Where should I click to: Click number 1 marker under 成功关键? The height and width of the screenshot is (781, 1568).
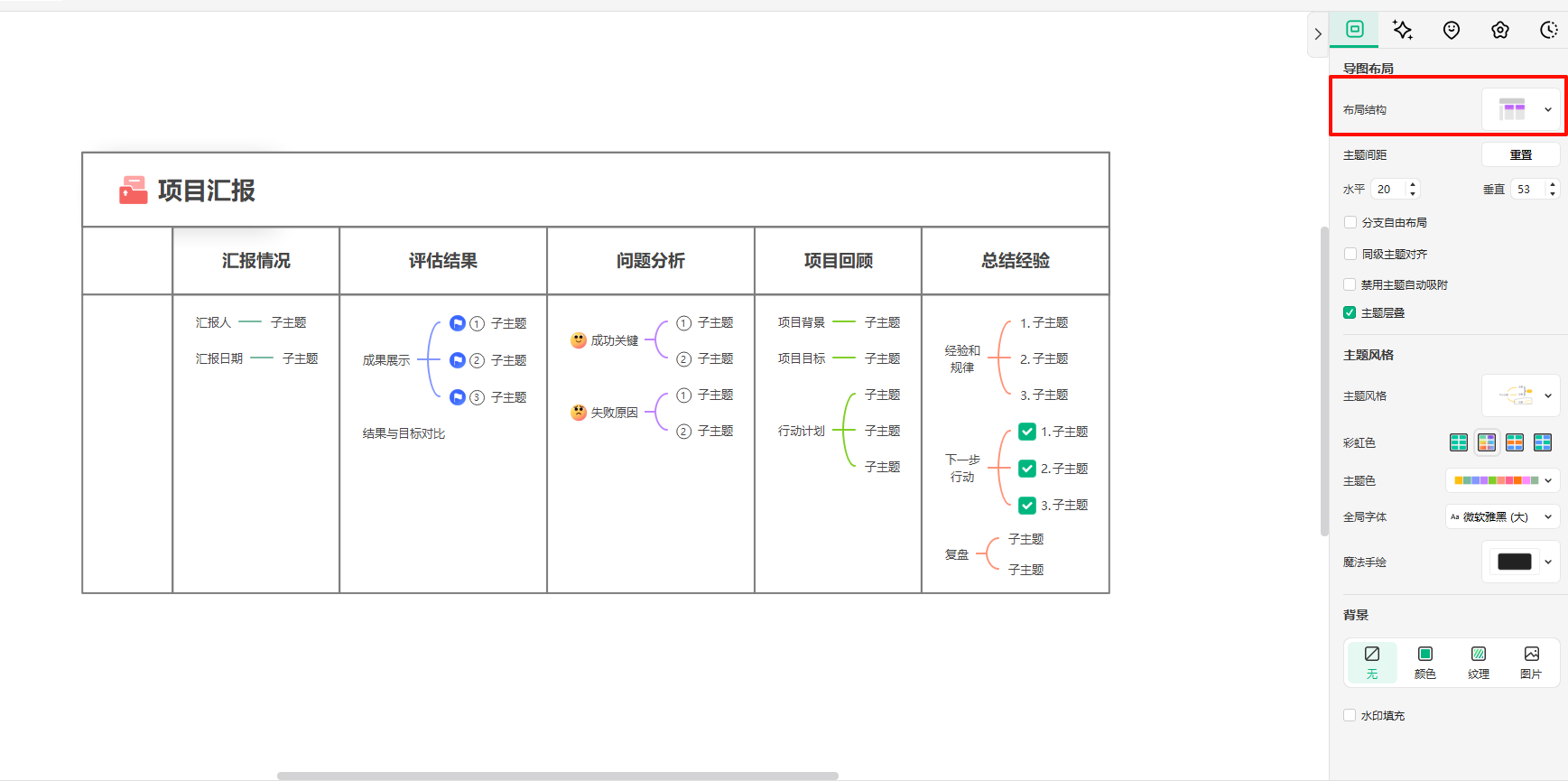pyautogui.click(x=684, y=323)
